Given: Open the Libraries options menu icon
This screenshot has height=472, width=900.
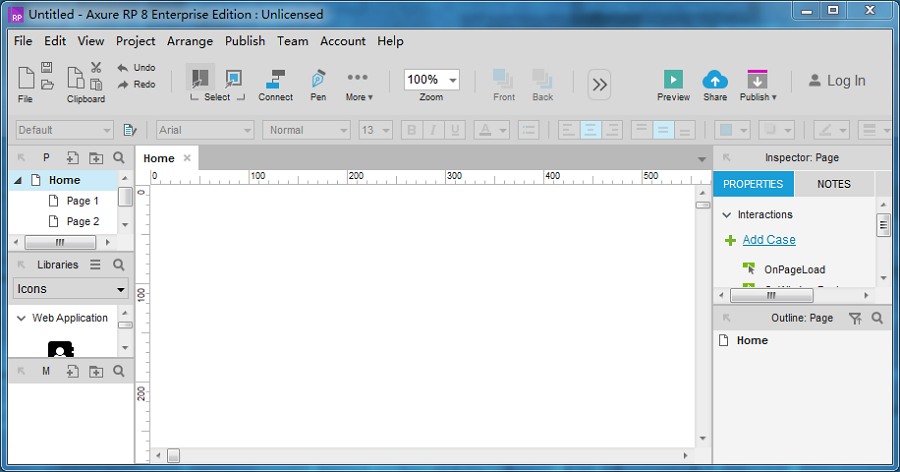Looking at the screenshot, I should coord(95,264).
